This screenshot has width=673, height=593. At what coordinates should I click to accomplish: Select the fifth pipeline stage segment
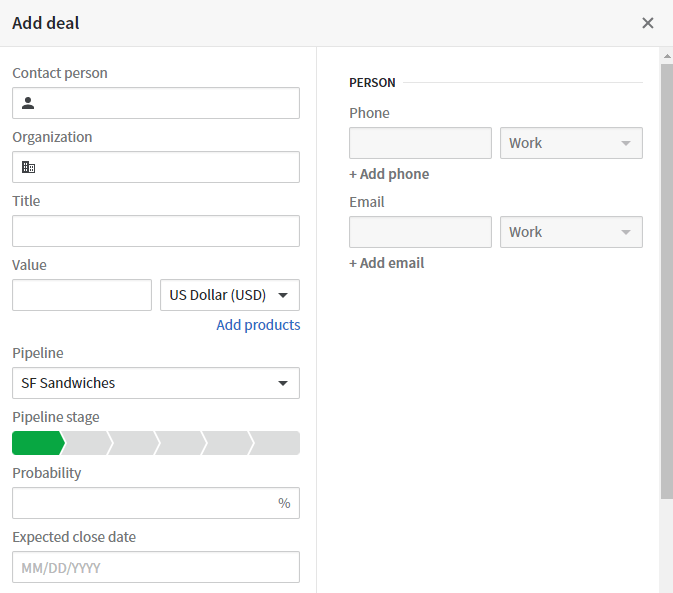coord(230,443)
